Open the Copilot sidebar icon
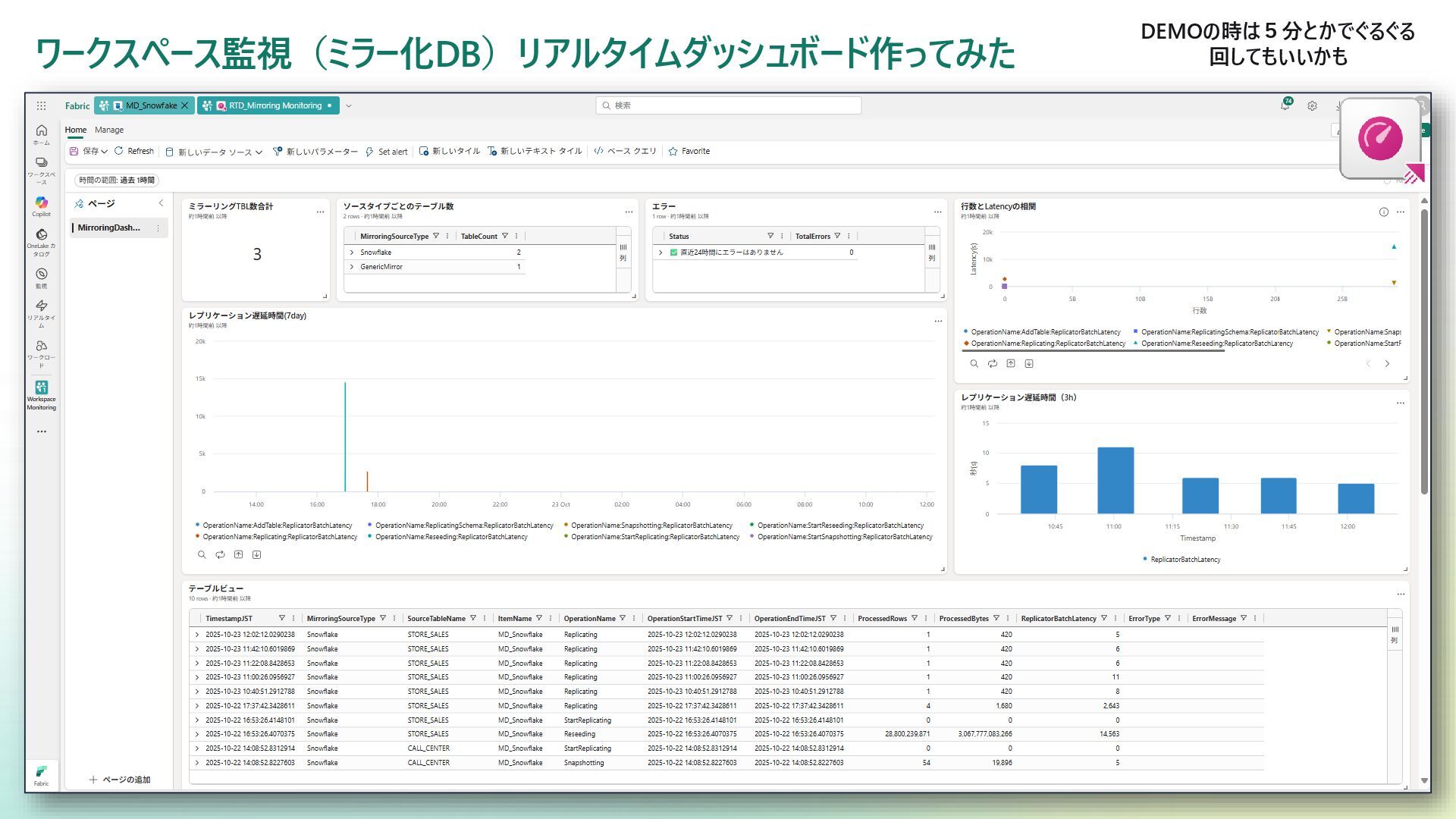1456x819 pixels. 41,204
